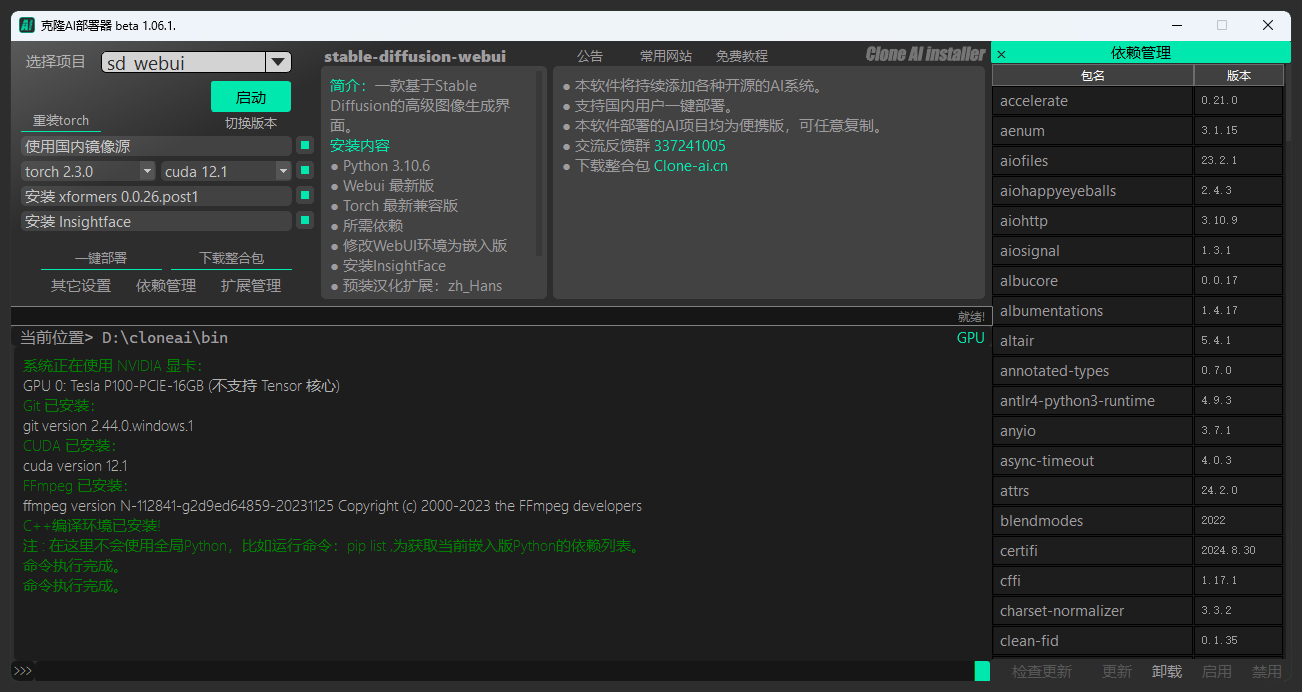
Task: Click the GPU indicator label
Action: (971, 338)
